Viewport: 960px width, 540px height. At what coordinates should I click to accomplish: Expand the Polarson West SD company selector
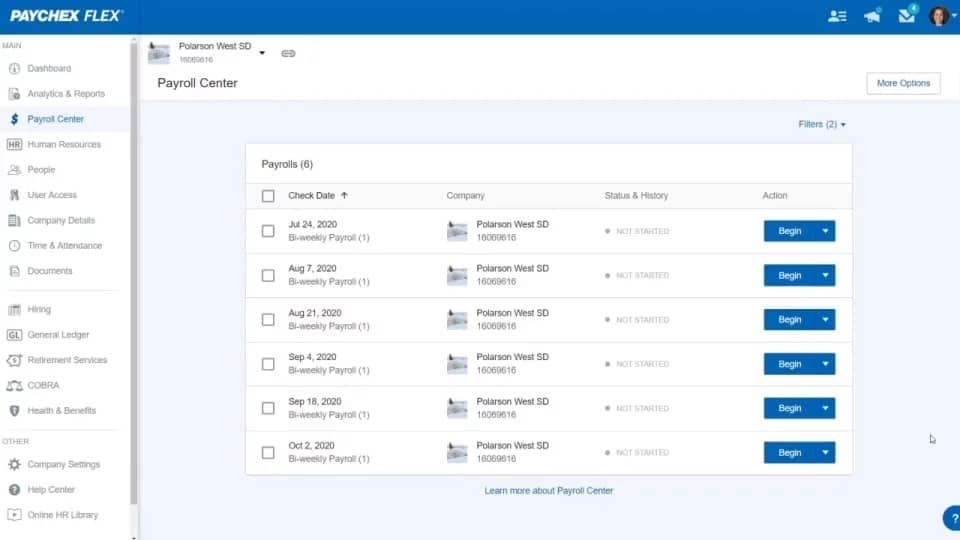pyautogui.click(x=262, y=52)
